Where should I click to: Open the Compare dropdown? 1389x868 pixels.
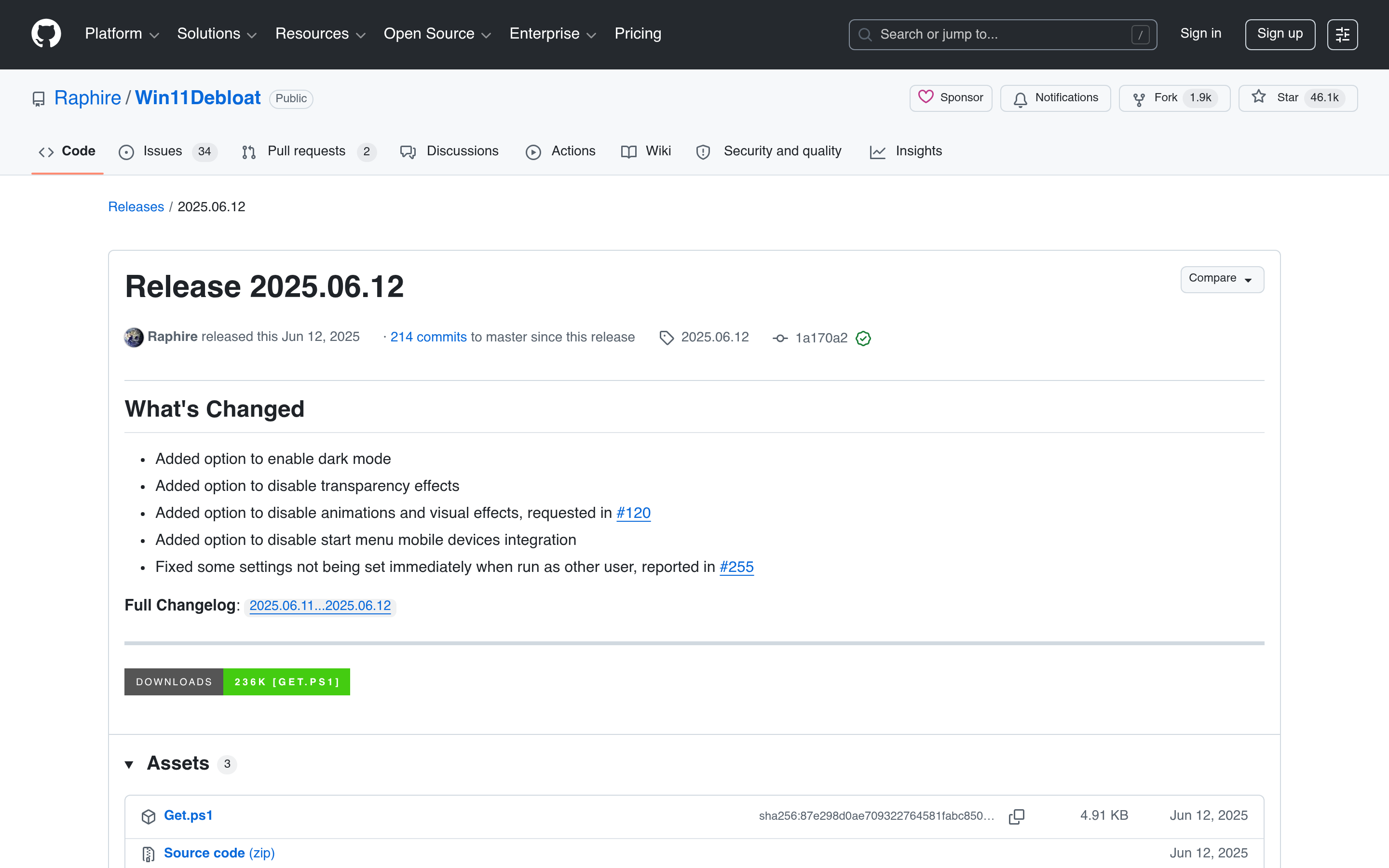(1222, 279)
